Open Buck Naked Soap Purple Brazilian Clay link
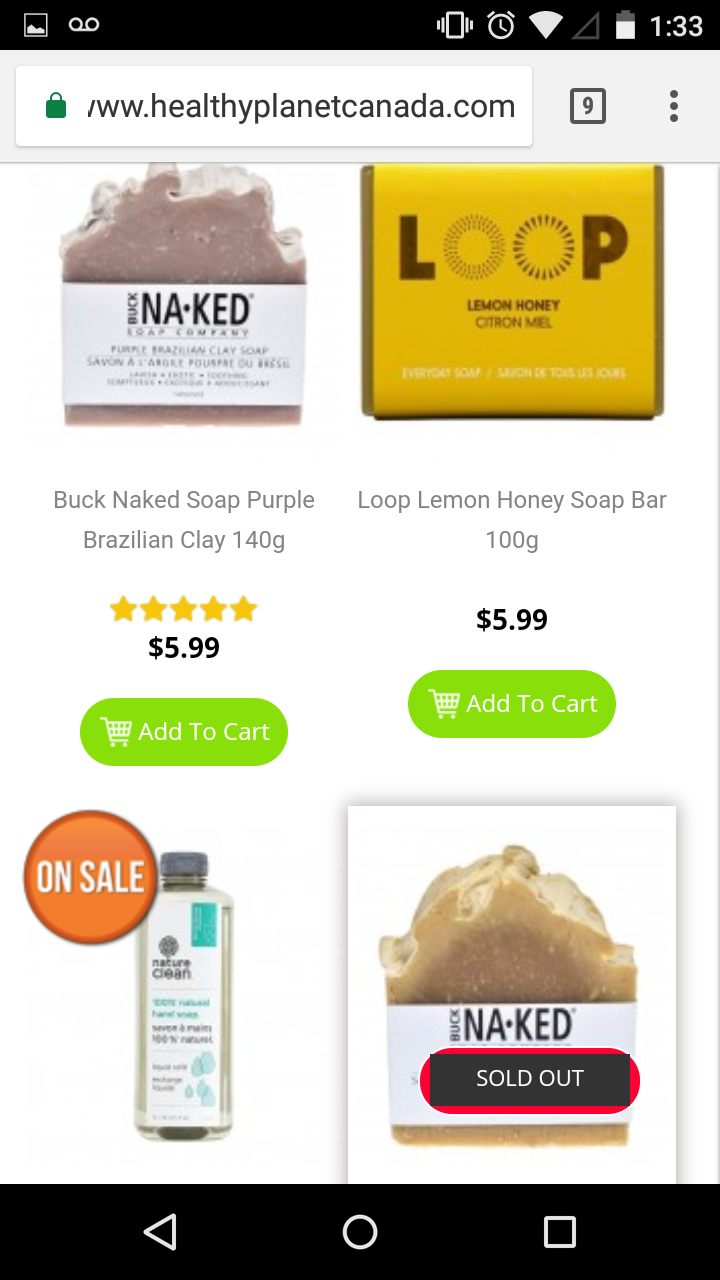 (x=184, y=520)
